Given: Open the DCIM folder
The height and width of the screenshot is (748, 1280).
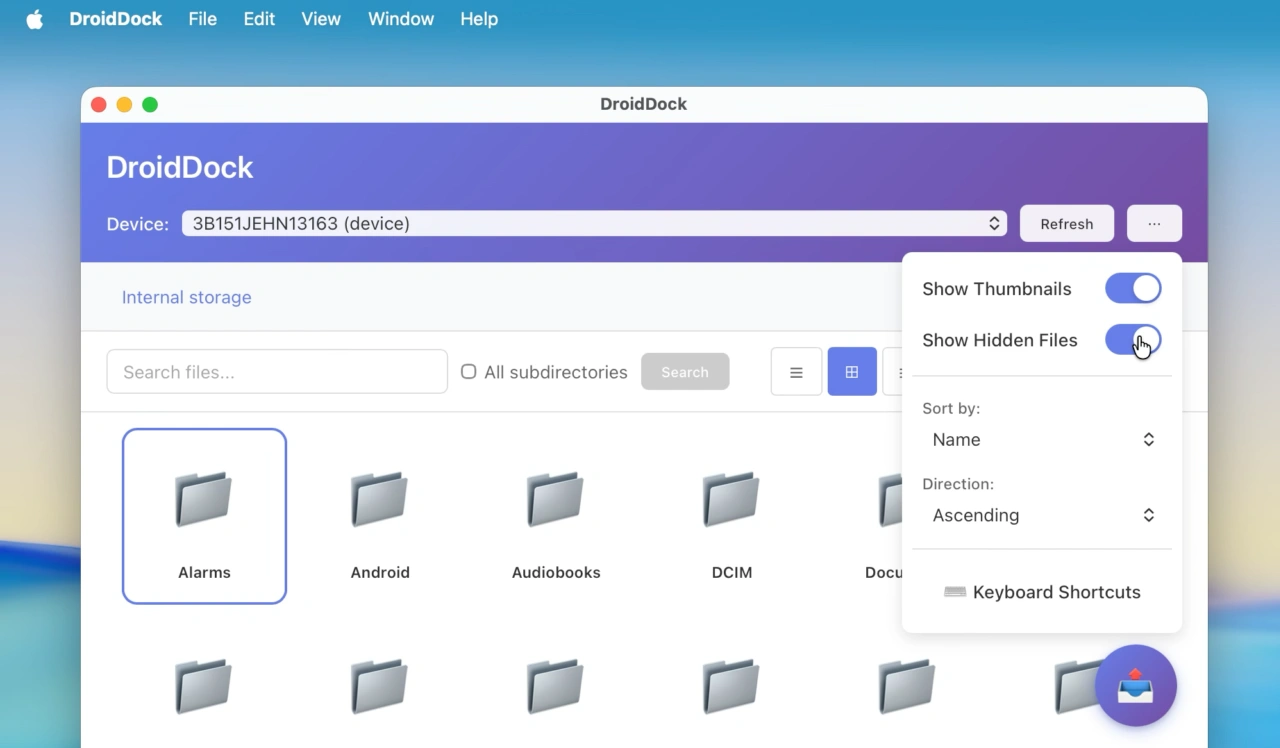Looking at the screenshot, I should pyautogui.click(x=731, y=516).
